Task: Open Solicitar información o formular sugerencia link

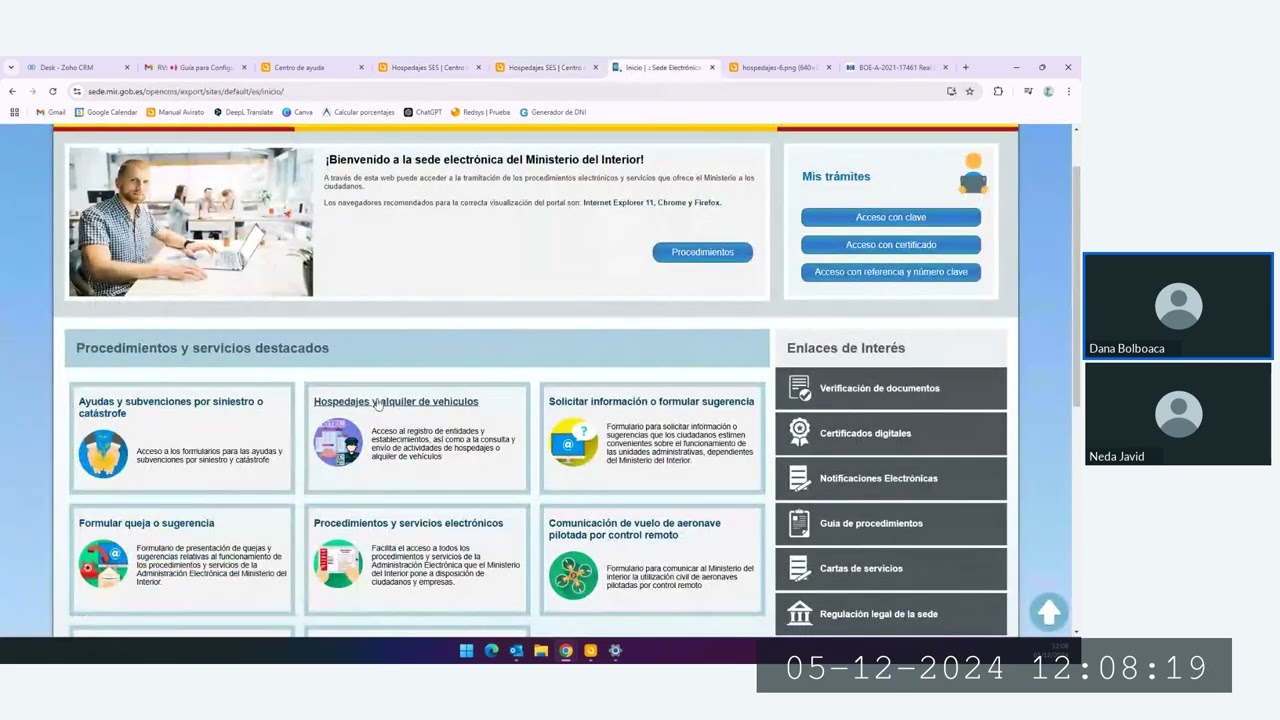Action: [x=651, y=401]
